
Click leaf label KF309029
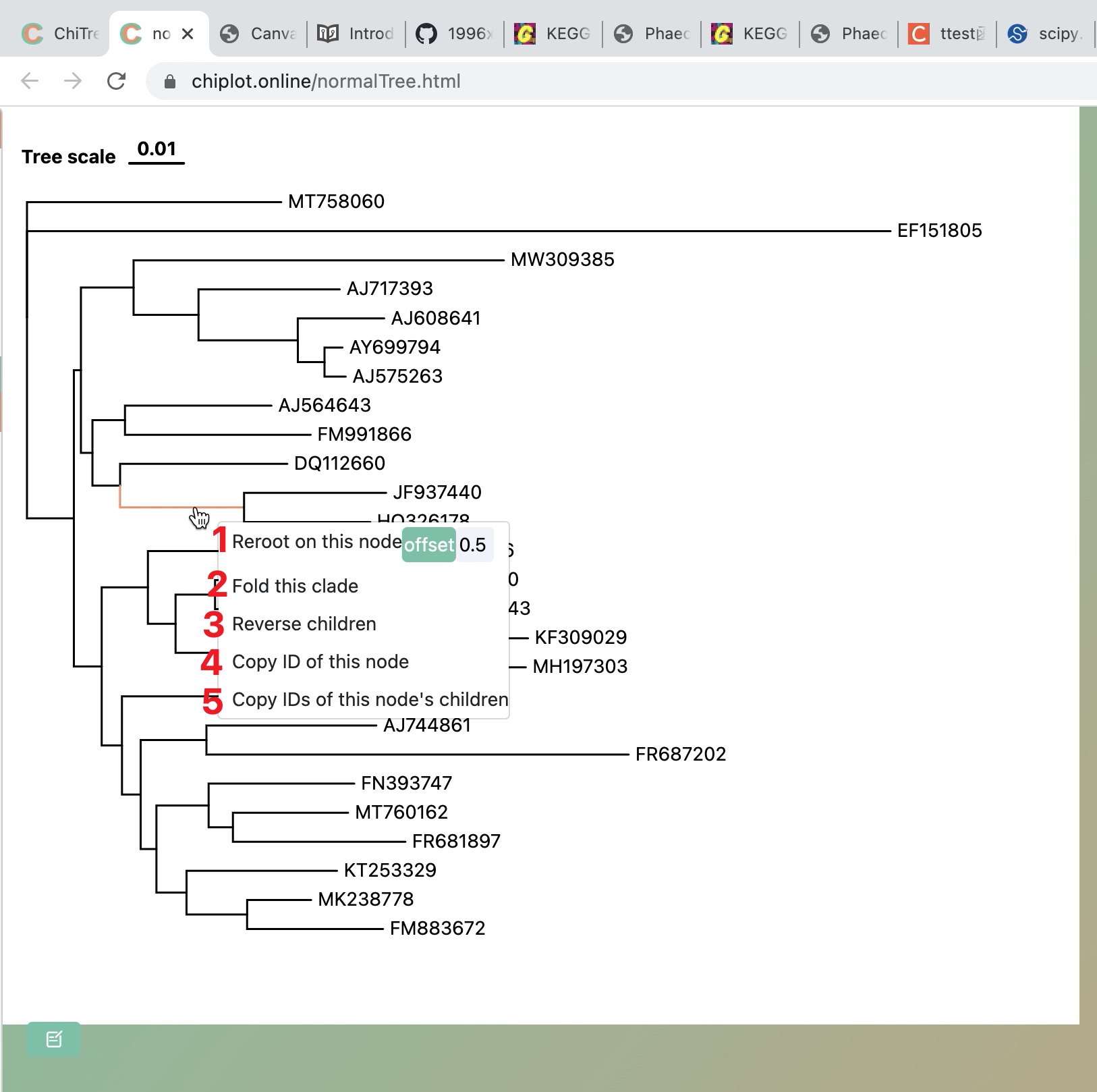[x=581, y=637]
